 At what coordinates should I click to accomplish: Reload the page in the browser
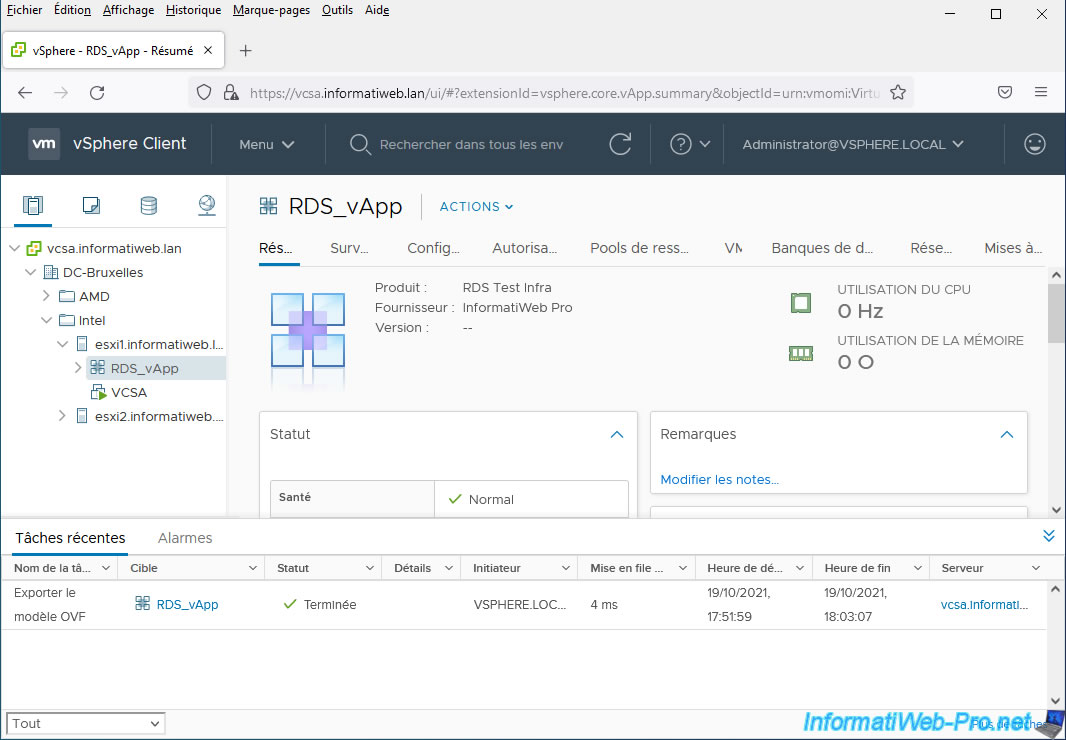click(97, 92)
